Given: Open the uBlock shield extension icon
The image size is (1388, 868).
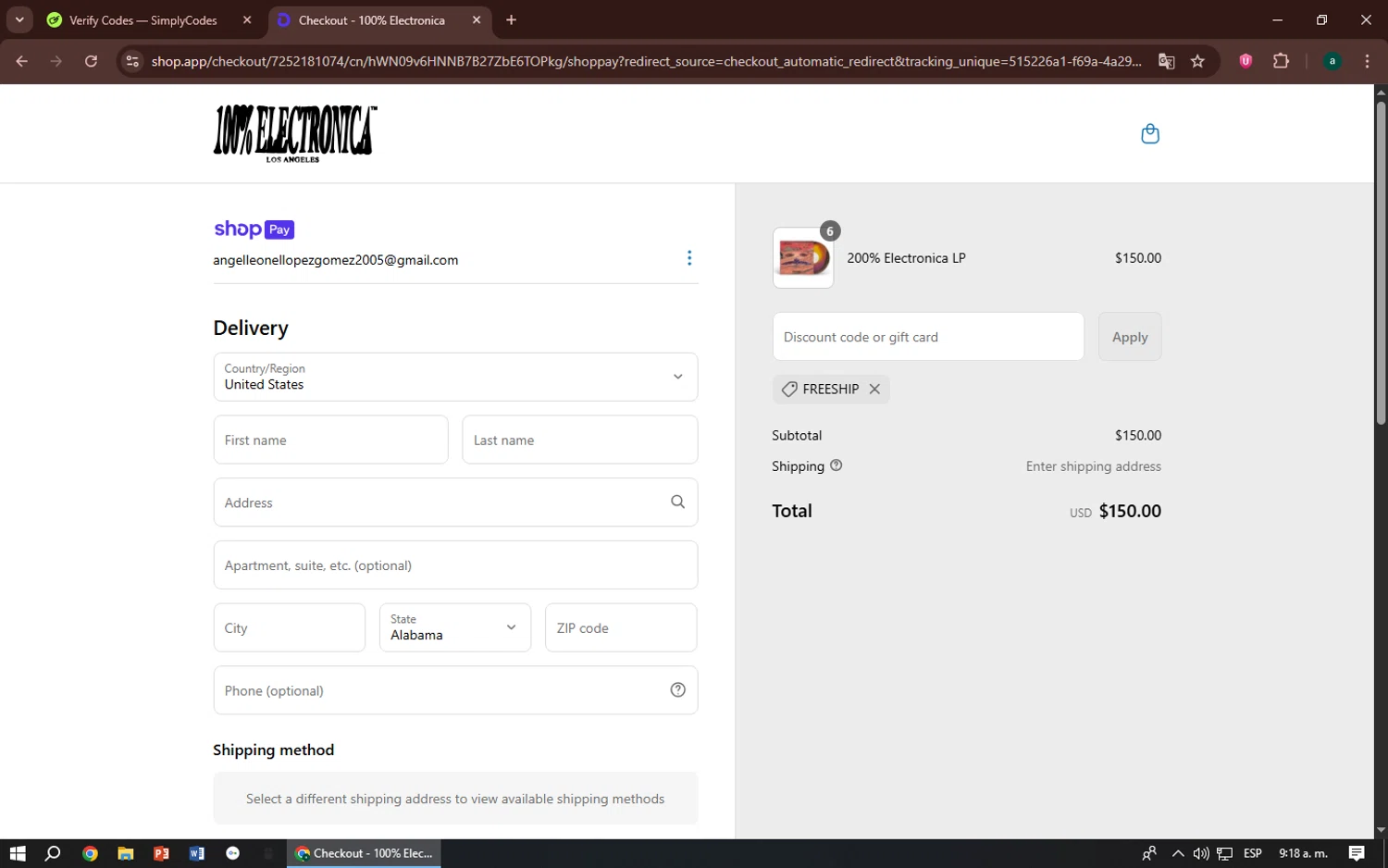Looking at the screenshot, I should (x=1245, y=61).
